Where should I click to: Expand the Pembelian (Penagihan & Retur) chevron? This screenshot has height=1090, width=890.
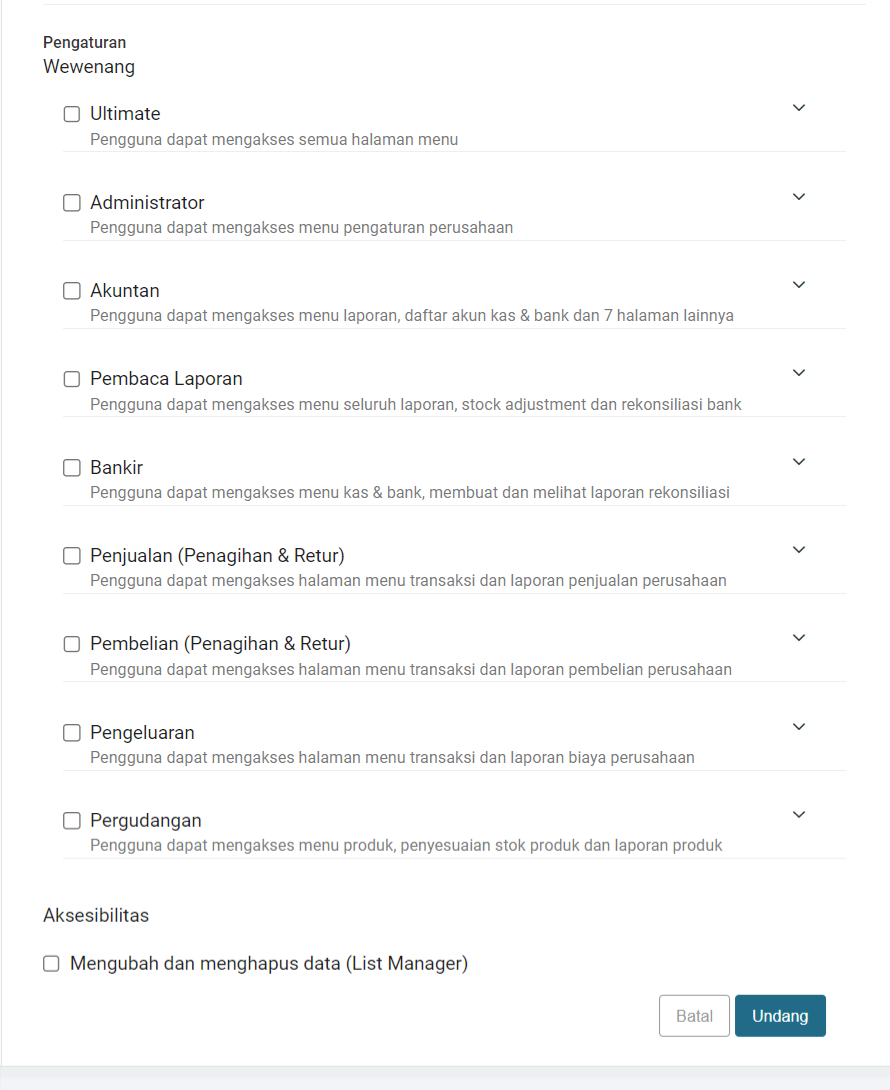pos(799,638)
